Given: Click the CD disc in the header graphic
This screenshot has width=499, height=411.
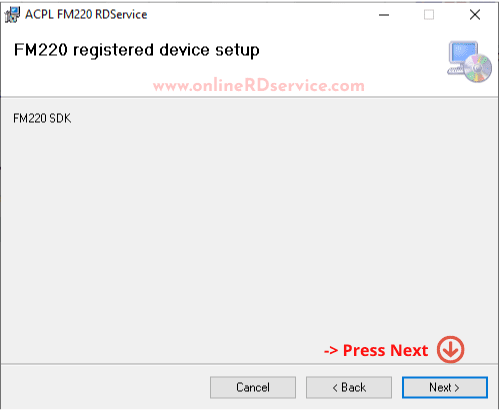Looking at the screenshot, I should click(478, 68).
